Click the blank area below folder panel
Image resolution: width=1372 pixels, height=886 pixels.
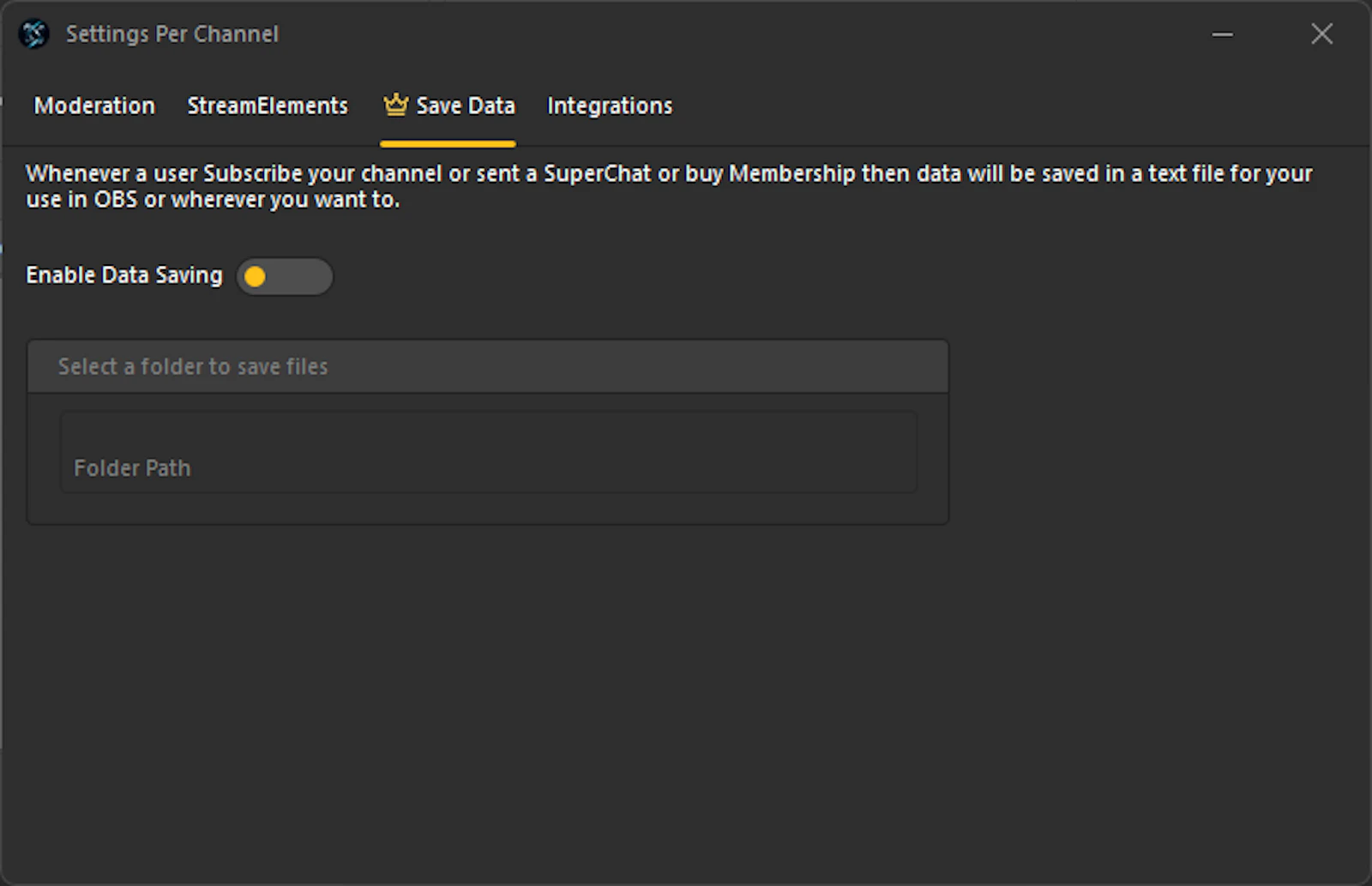pos(686,703)
